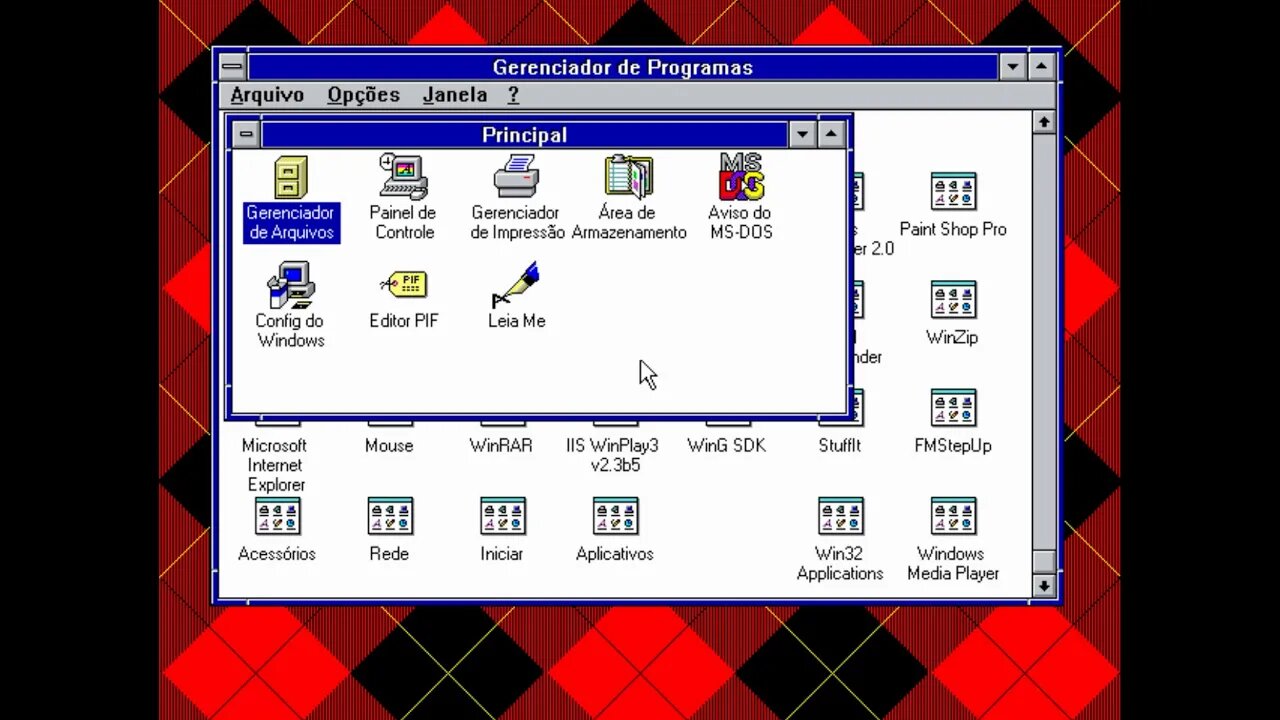Open the Opções menu

(x=363, y=95)
